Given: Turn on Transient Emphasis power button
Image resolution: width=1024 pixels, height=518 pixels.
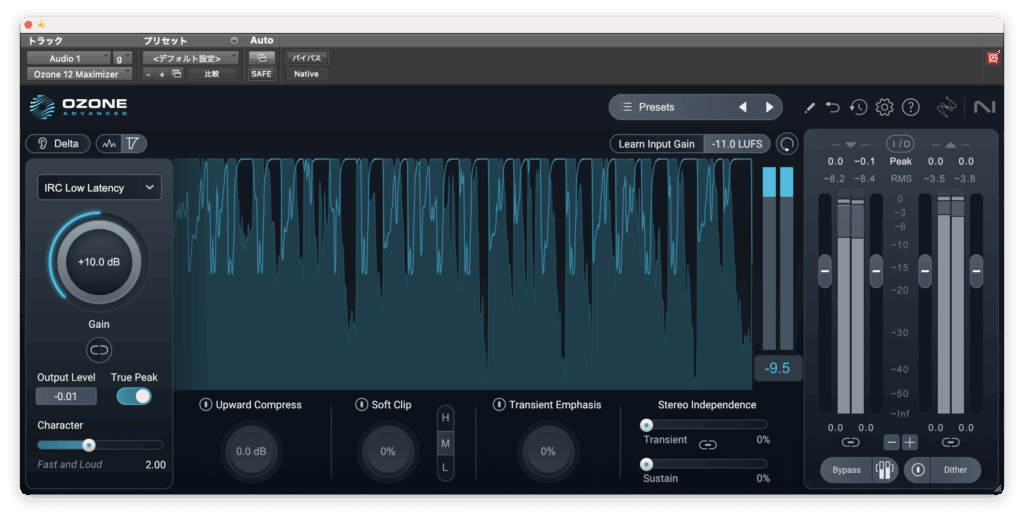Looking at the screenshot, I should (498, 405).
